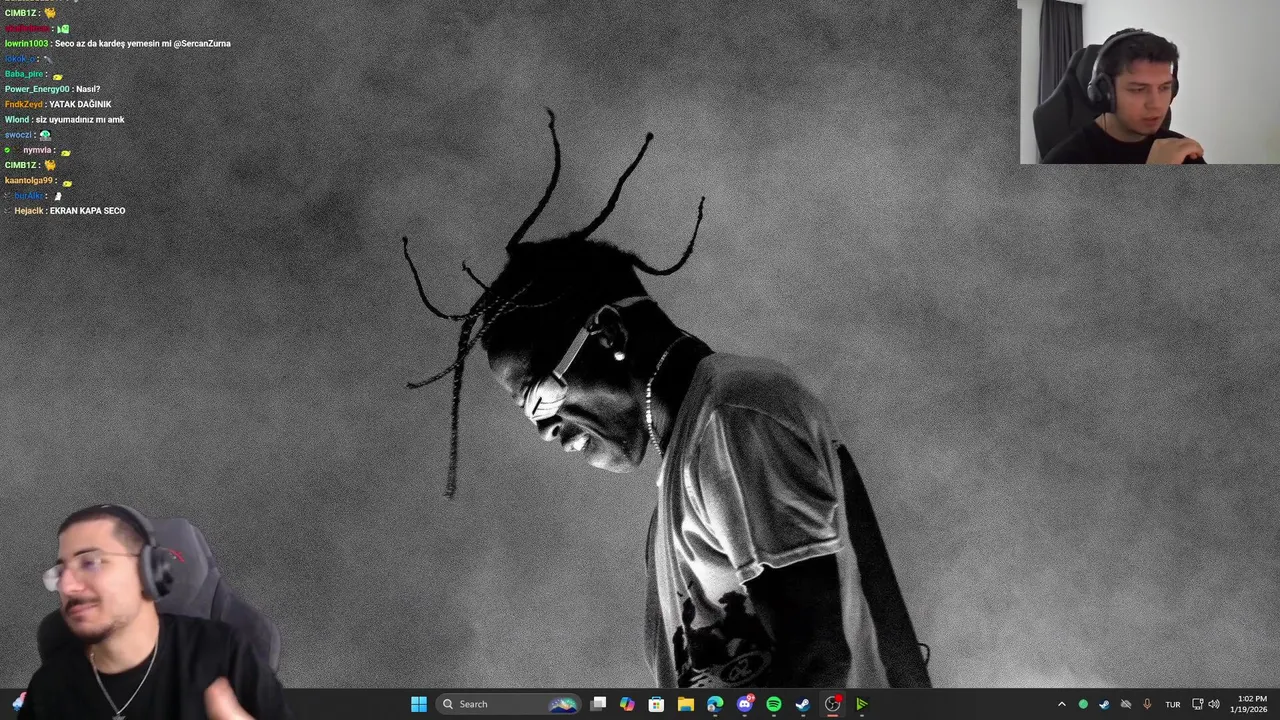Click the taskbar Search box
Screen dimensions: 1280x720
click(509, 704)
